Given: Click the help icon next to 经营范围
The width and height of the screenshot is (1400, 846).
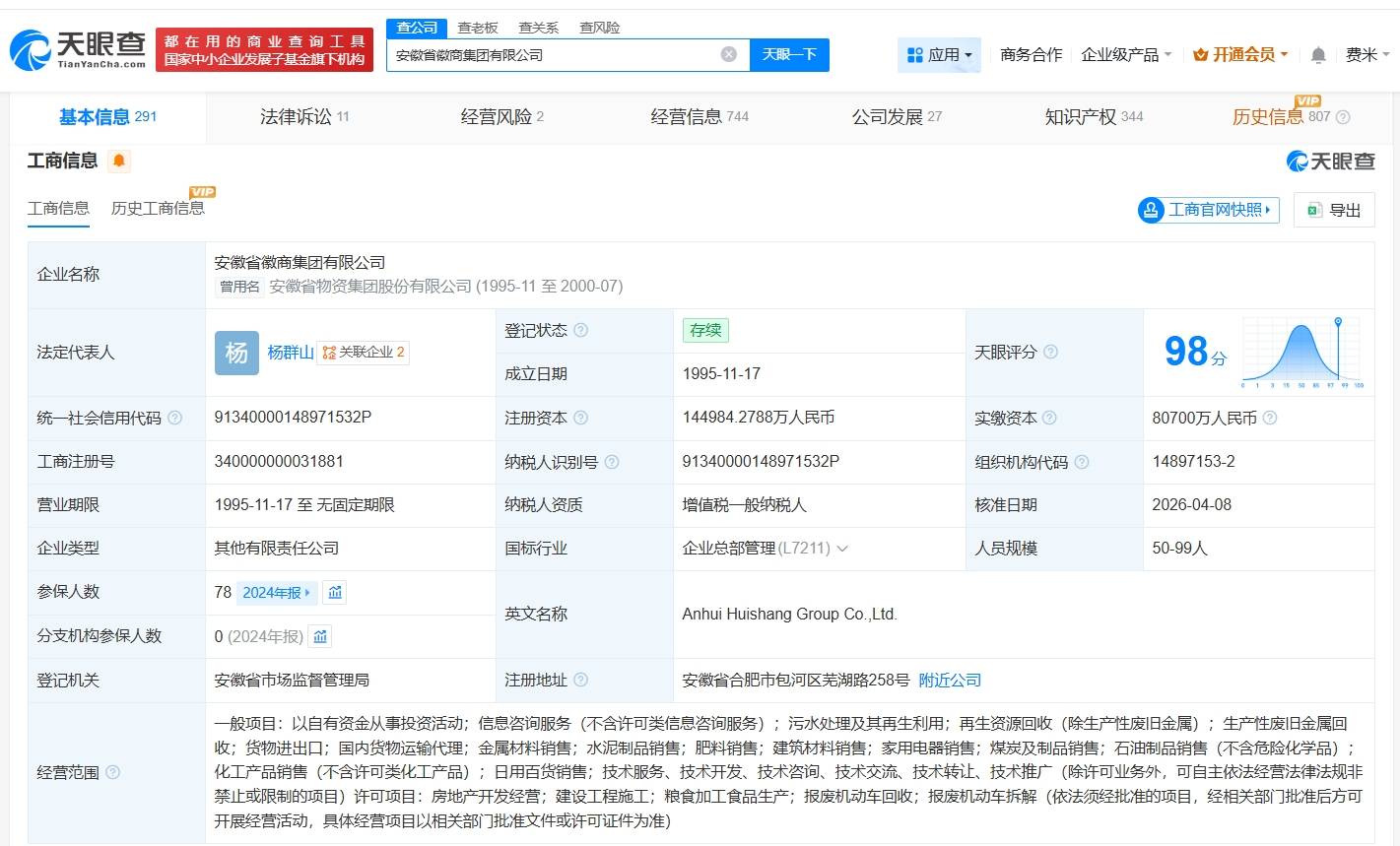Looking at the screenshot, I should [112, 772].
